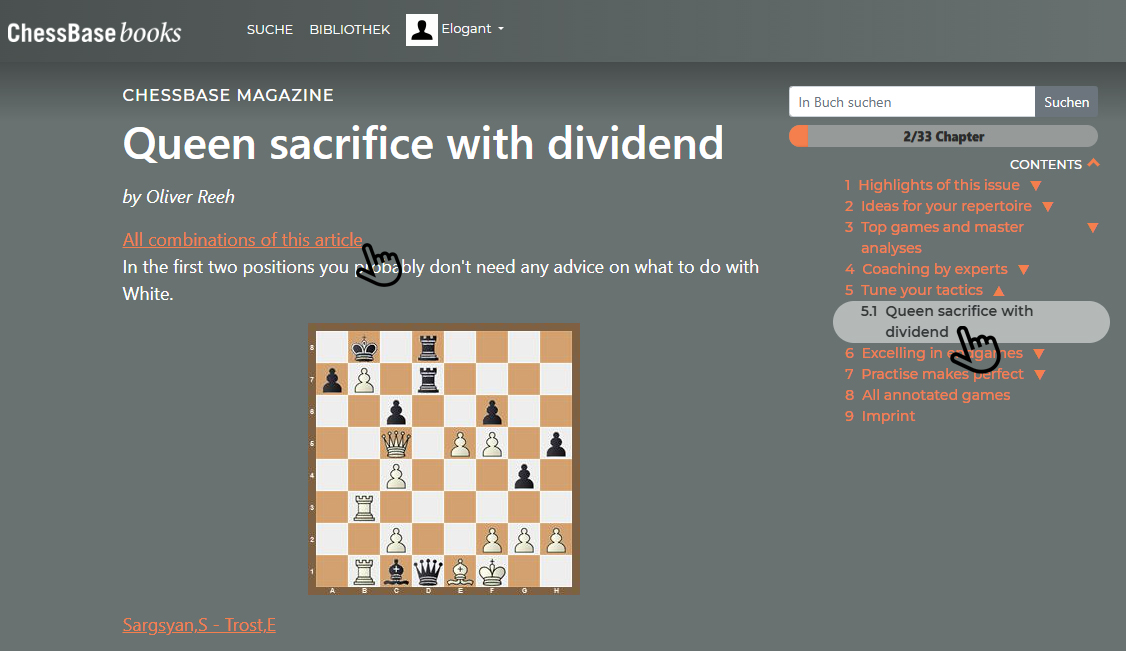
Task: Click the black queen on the bottom rank
Action: click(x=428, y=572)
